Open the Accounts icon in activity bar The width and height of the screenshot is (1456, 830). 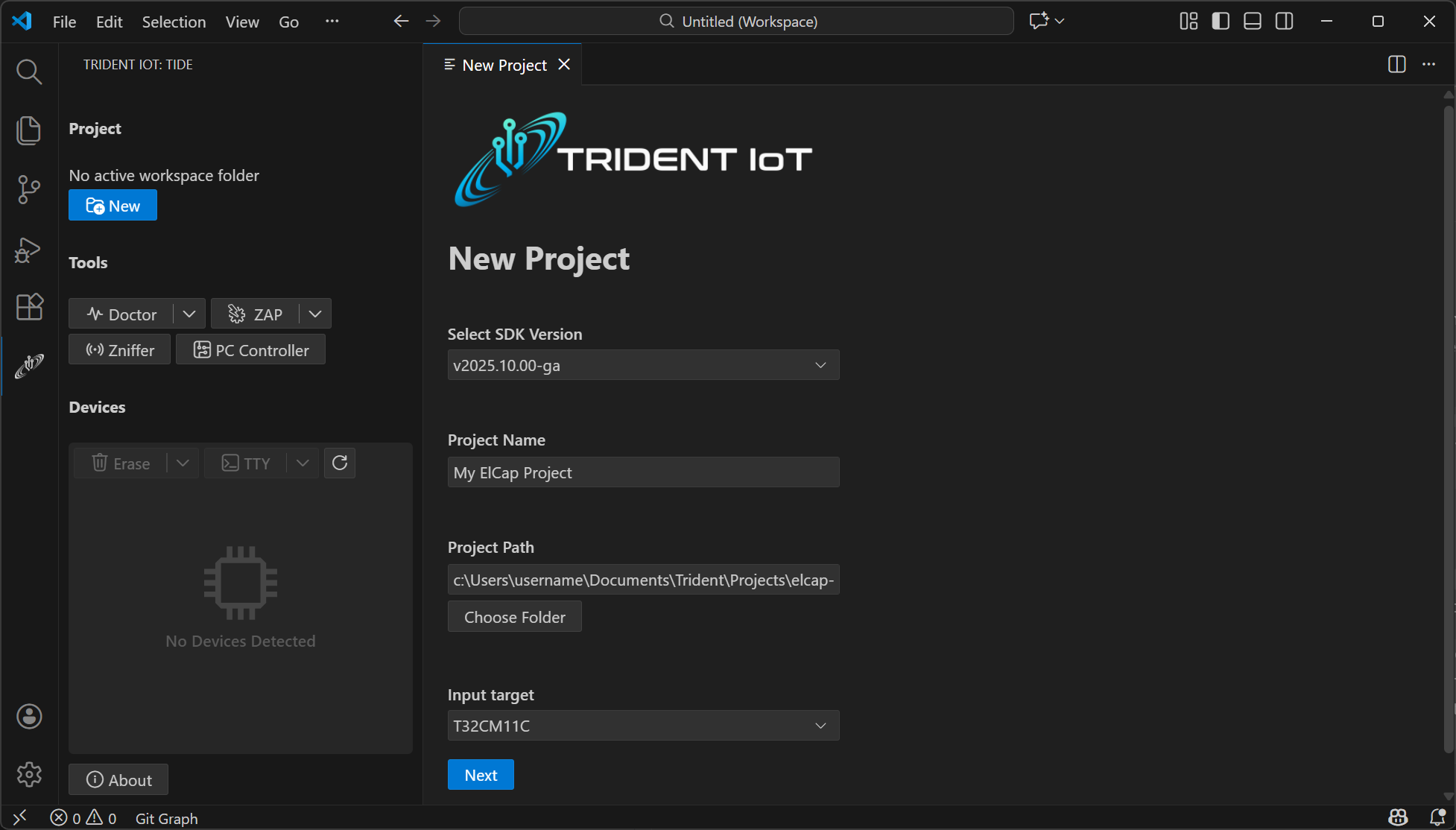[x=29, y=716]
